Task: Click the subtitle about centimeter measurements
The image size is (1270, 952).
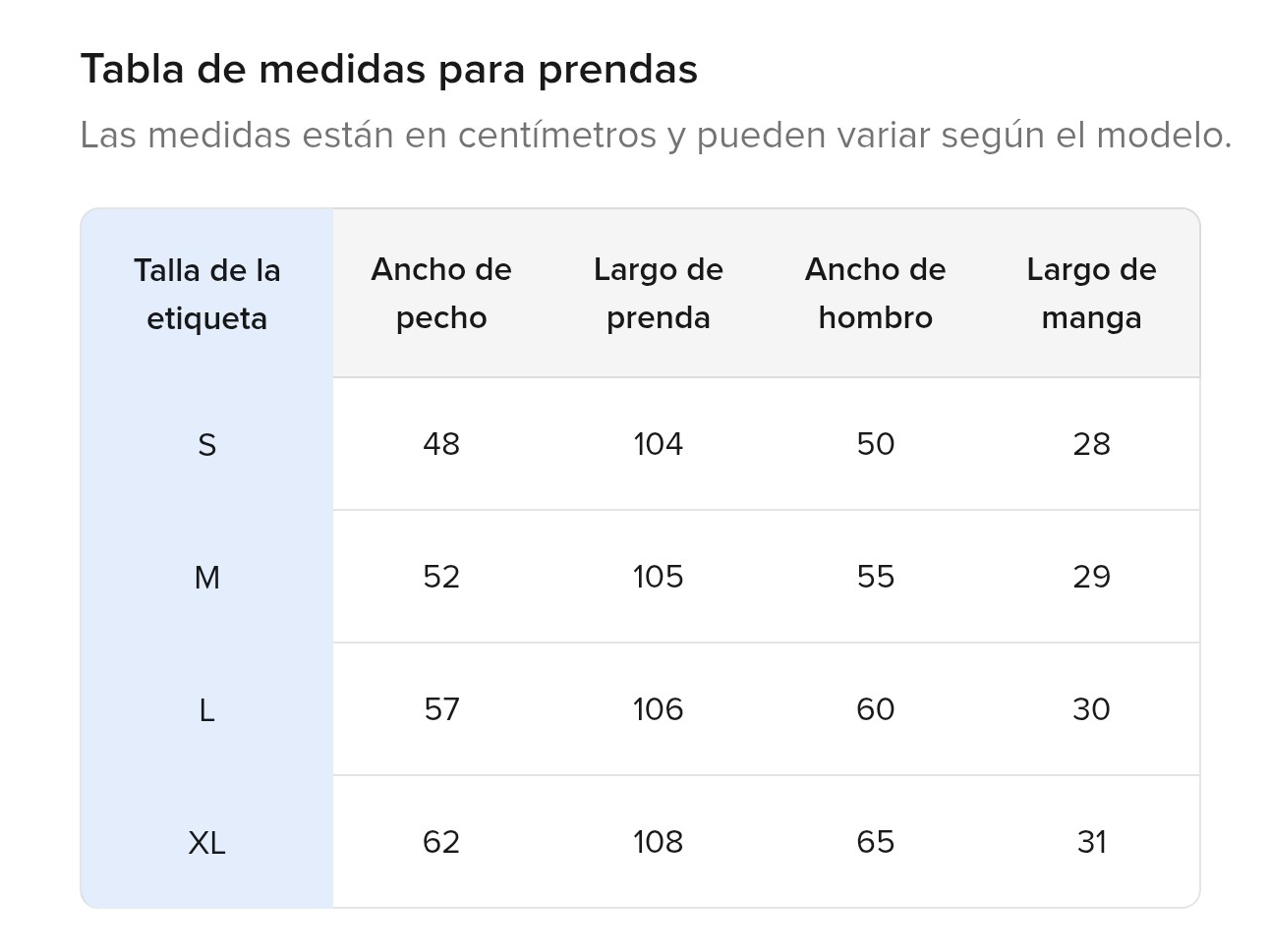Action: [655, 135]
